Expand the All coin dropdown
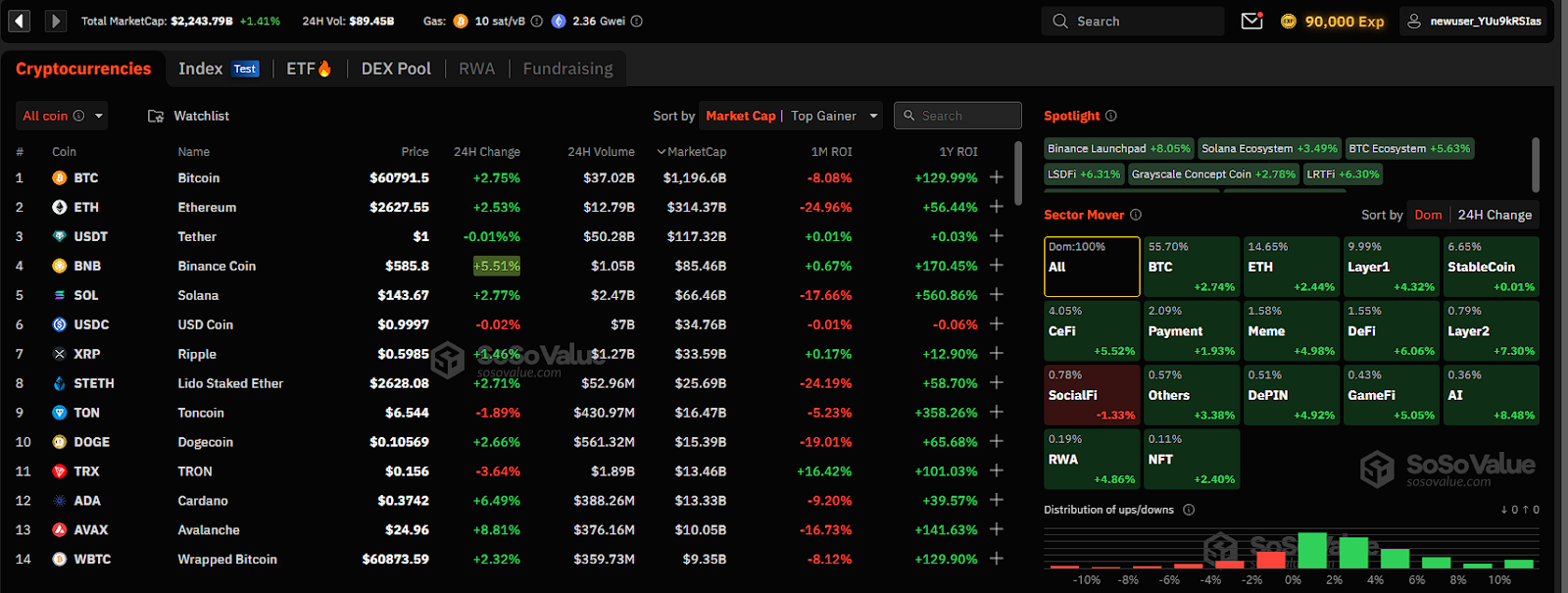 coord(99,116)
